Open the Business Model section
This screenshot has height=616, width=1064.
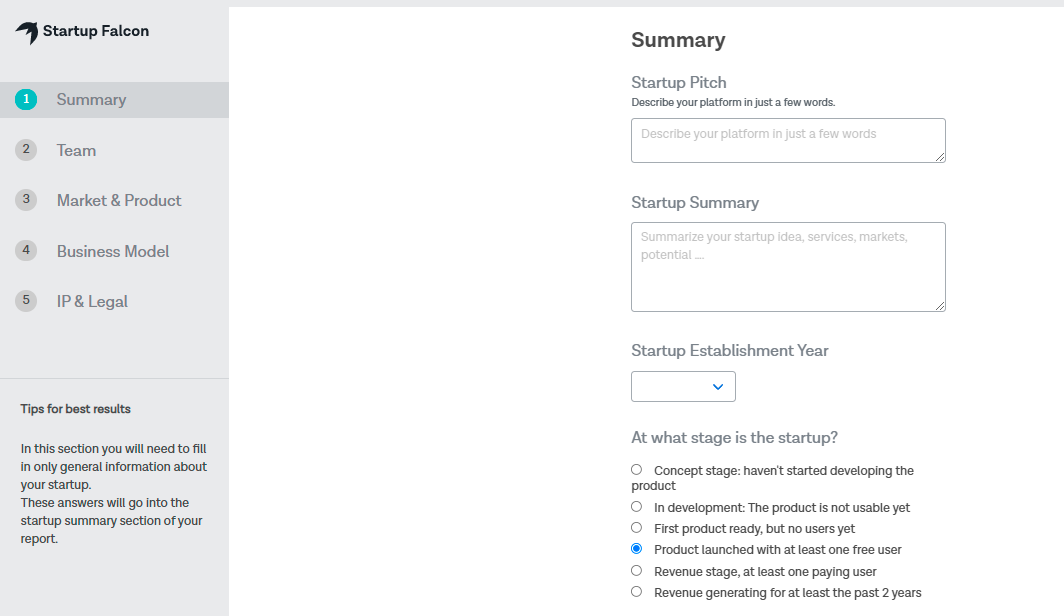[112, 250]
